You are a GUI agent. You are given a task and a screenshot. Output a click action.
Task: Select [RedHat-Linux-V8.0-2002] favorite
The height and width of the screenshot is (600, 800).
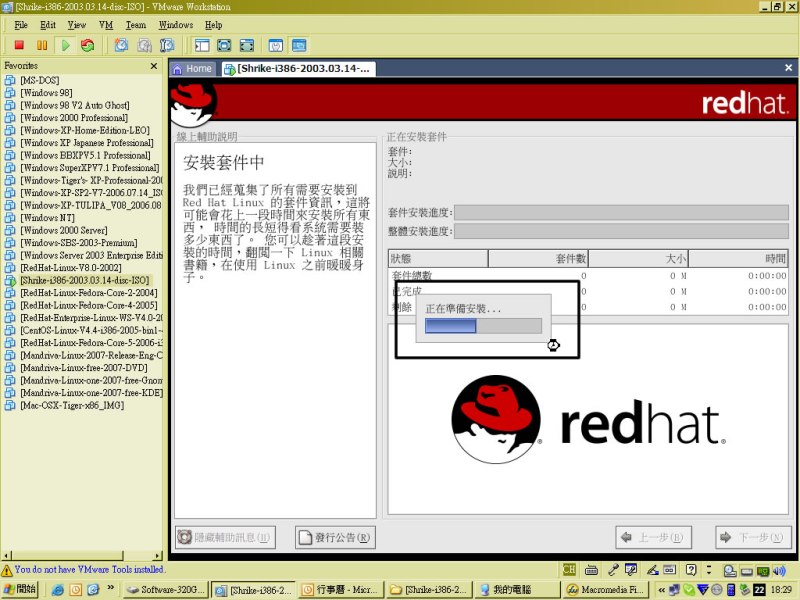coord(70,268)
